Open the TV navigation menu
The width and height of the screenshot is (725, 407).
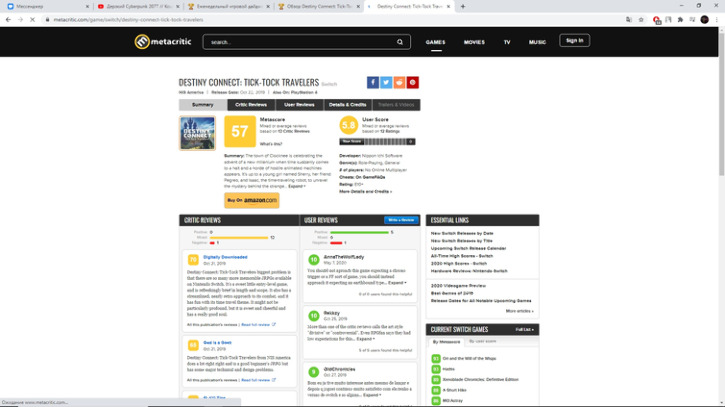point(507,42)
